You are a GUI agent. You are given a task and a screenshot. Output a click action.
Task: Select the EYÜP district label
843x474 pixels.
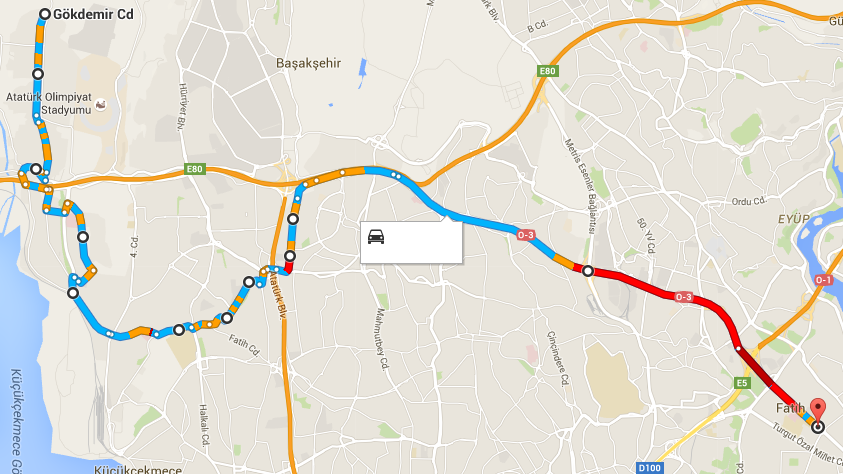(794, 219)
